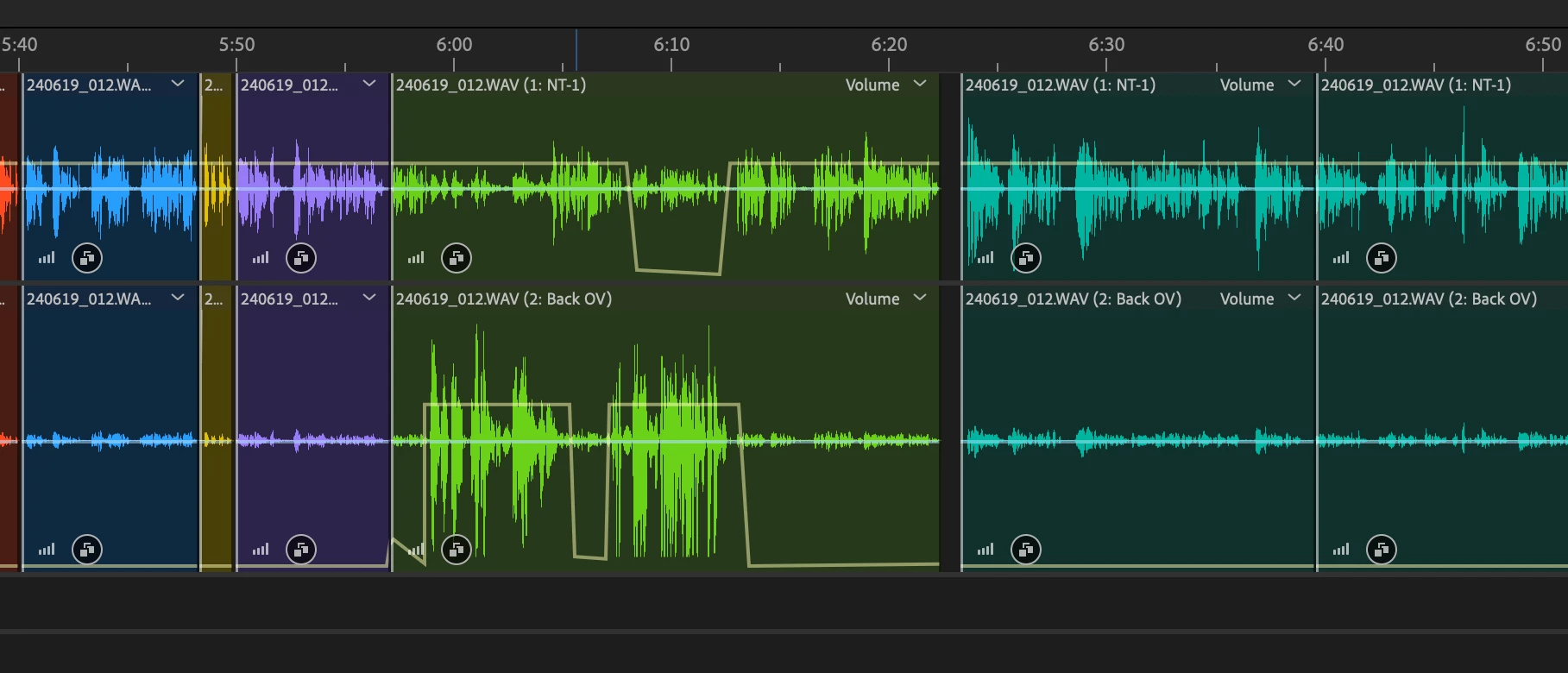Click the teal 240619_012.WAV (1: NT-1) title starting near 6:23

[1061, 85]
